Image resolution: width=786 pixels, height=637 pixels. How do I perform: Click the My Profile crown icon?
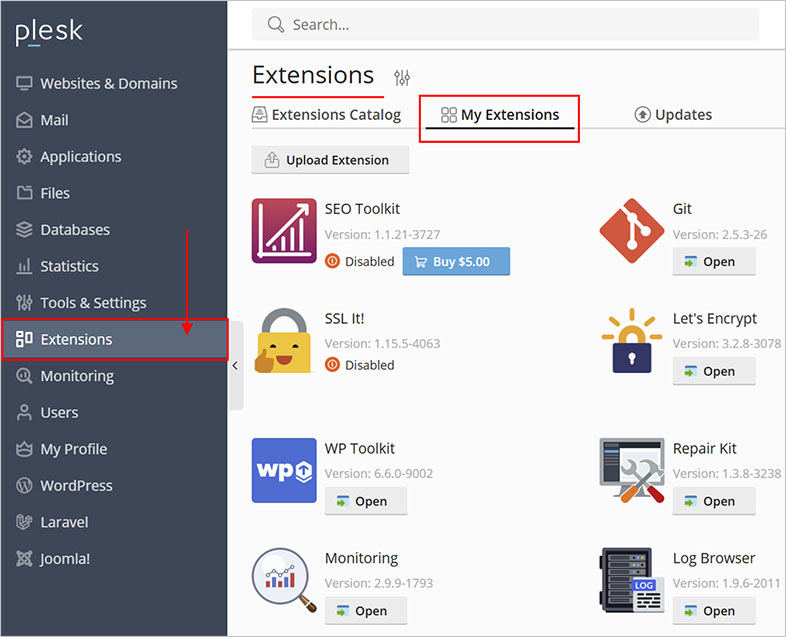[24, 449]
